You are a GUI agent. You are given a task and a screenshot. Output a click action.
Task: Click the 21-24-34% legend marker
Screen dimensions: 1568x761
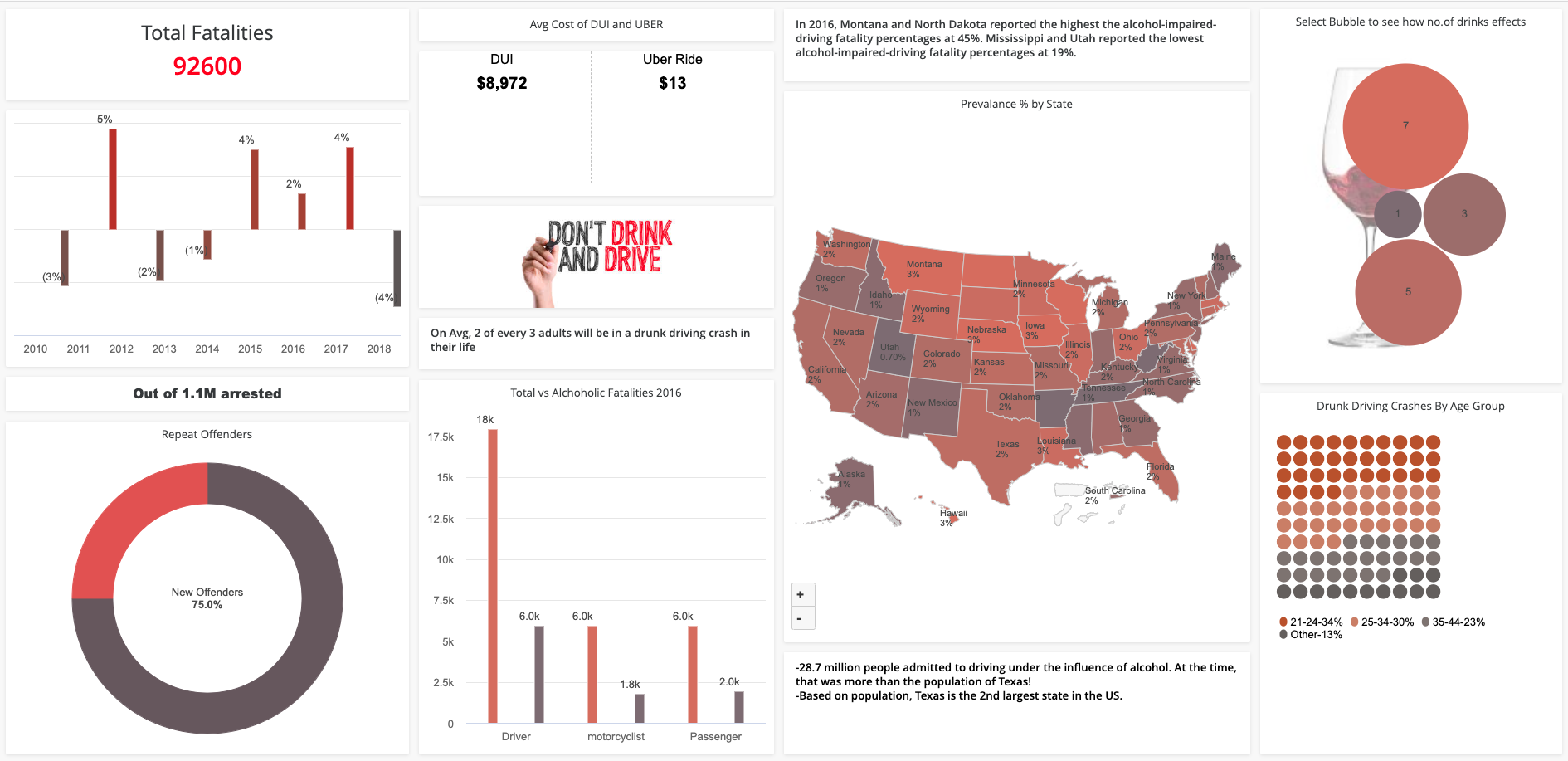click(x=1284, y=622)
